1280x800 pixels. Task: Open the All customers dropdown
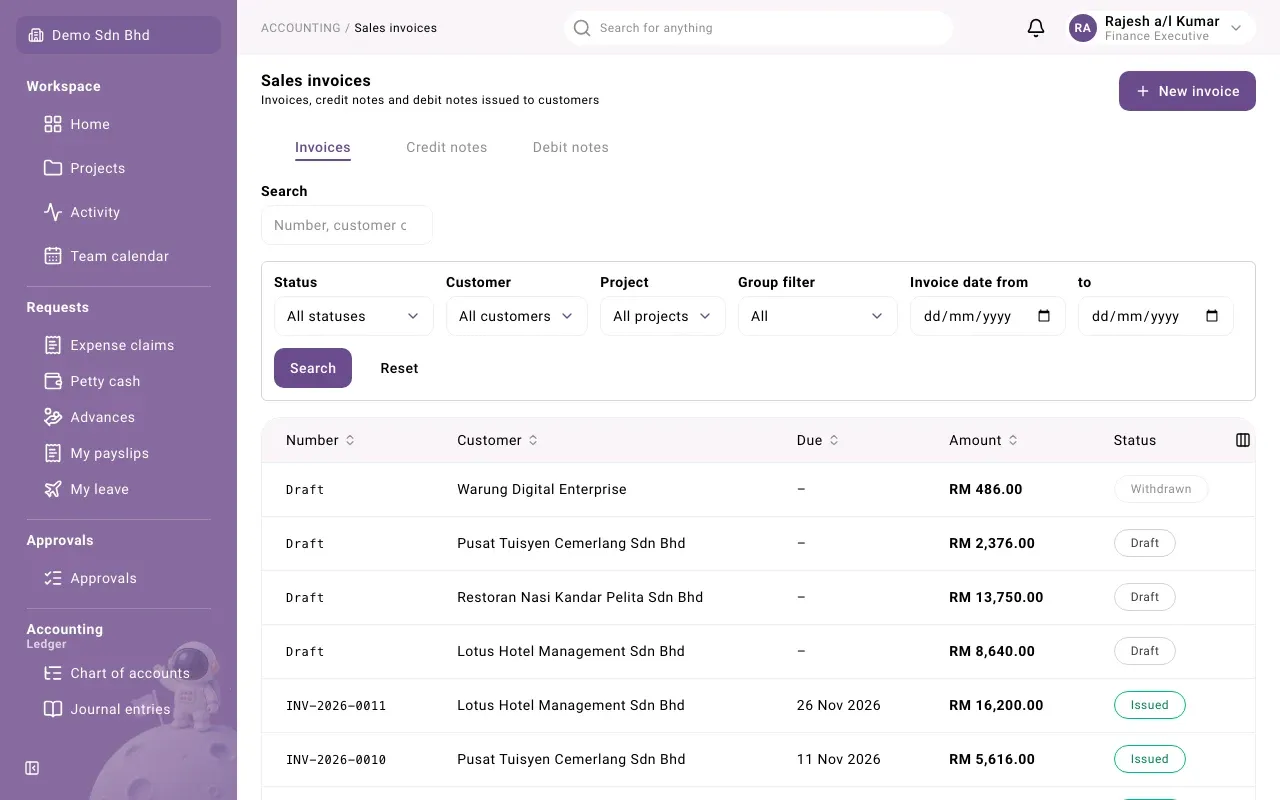coord(516,316)
